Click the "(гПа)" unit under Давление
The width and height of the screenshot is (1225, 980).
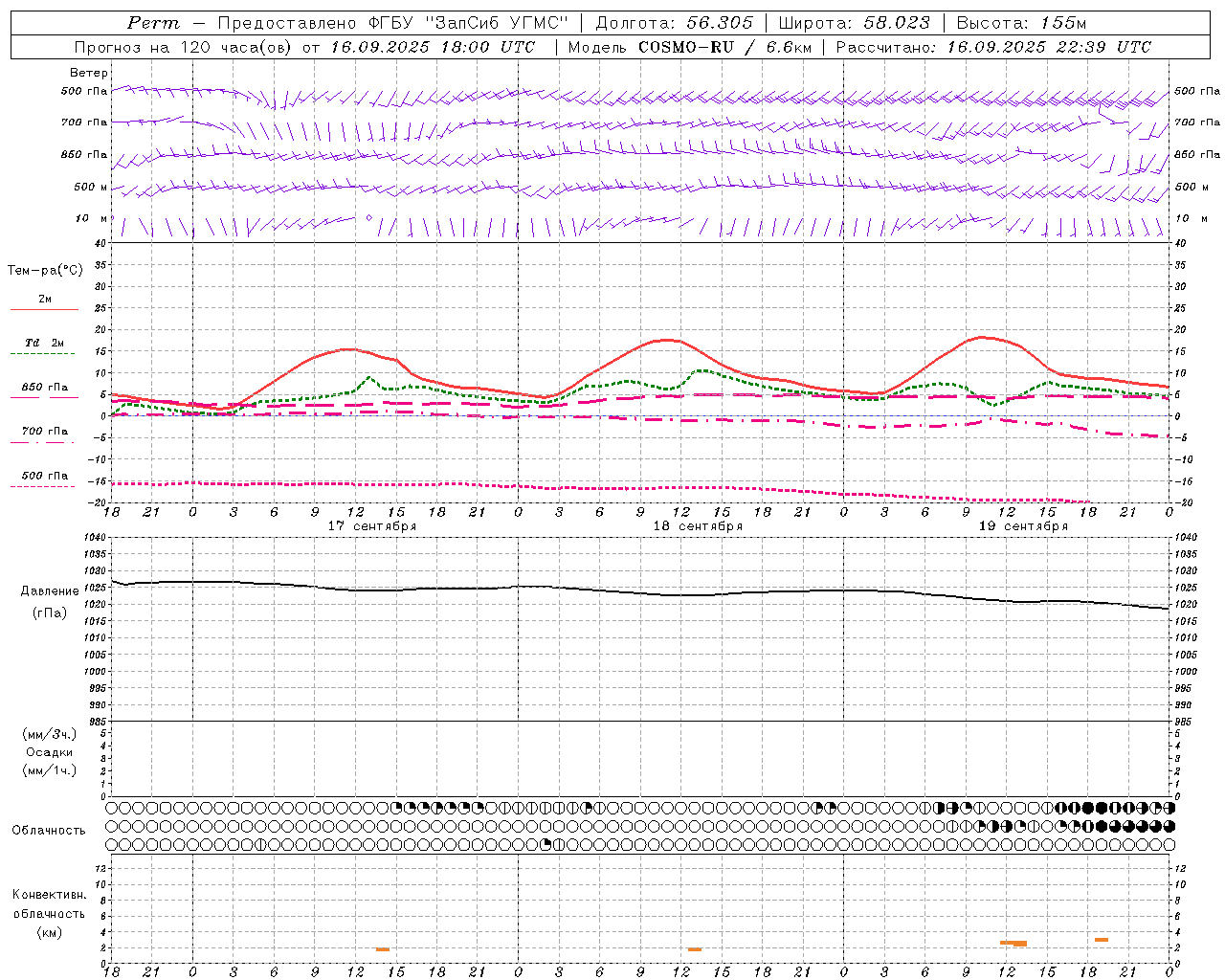(50, 613)
